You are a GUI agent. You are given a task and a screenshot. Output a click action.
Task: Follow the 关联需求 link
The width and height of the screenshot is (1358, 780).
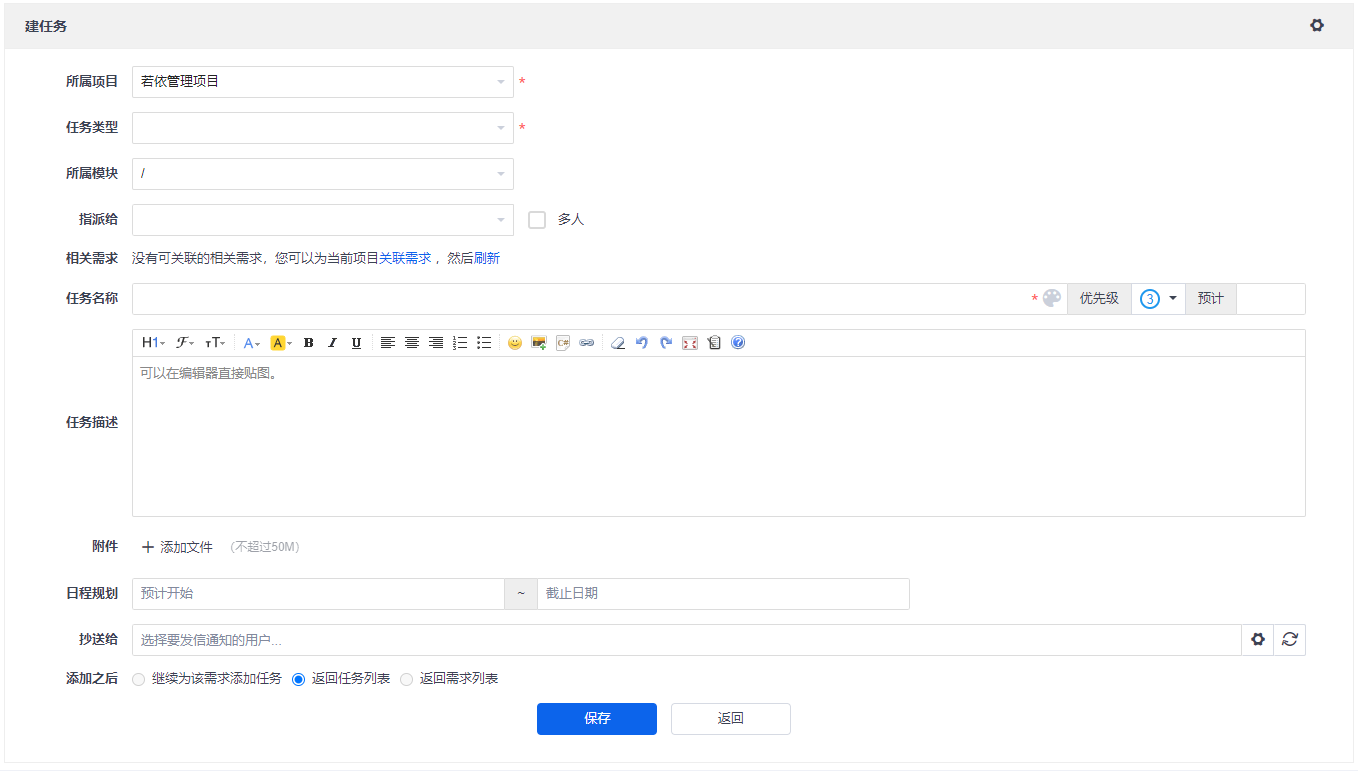pos(405,258)
